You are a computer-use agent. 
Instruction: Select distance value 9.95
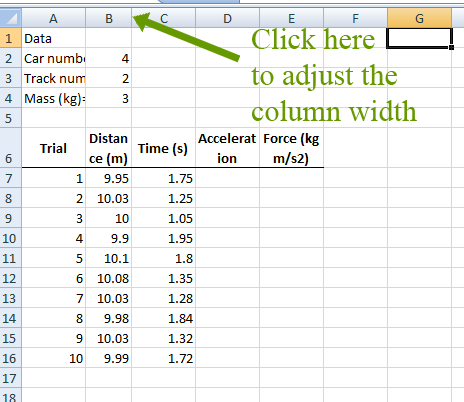[109, 178]
